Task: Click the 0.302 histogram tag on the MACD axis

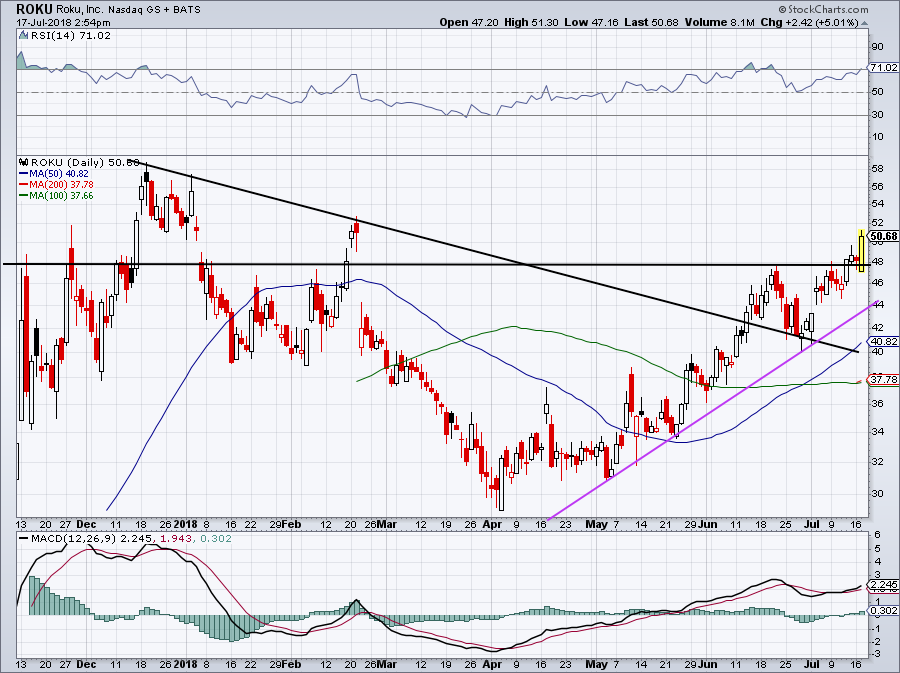Action: (x=884, y=611)
